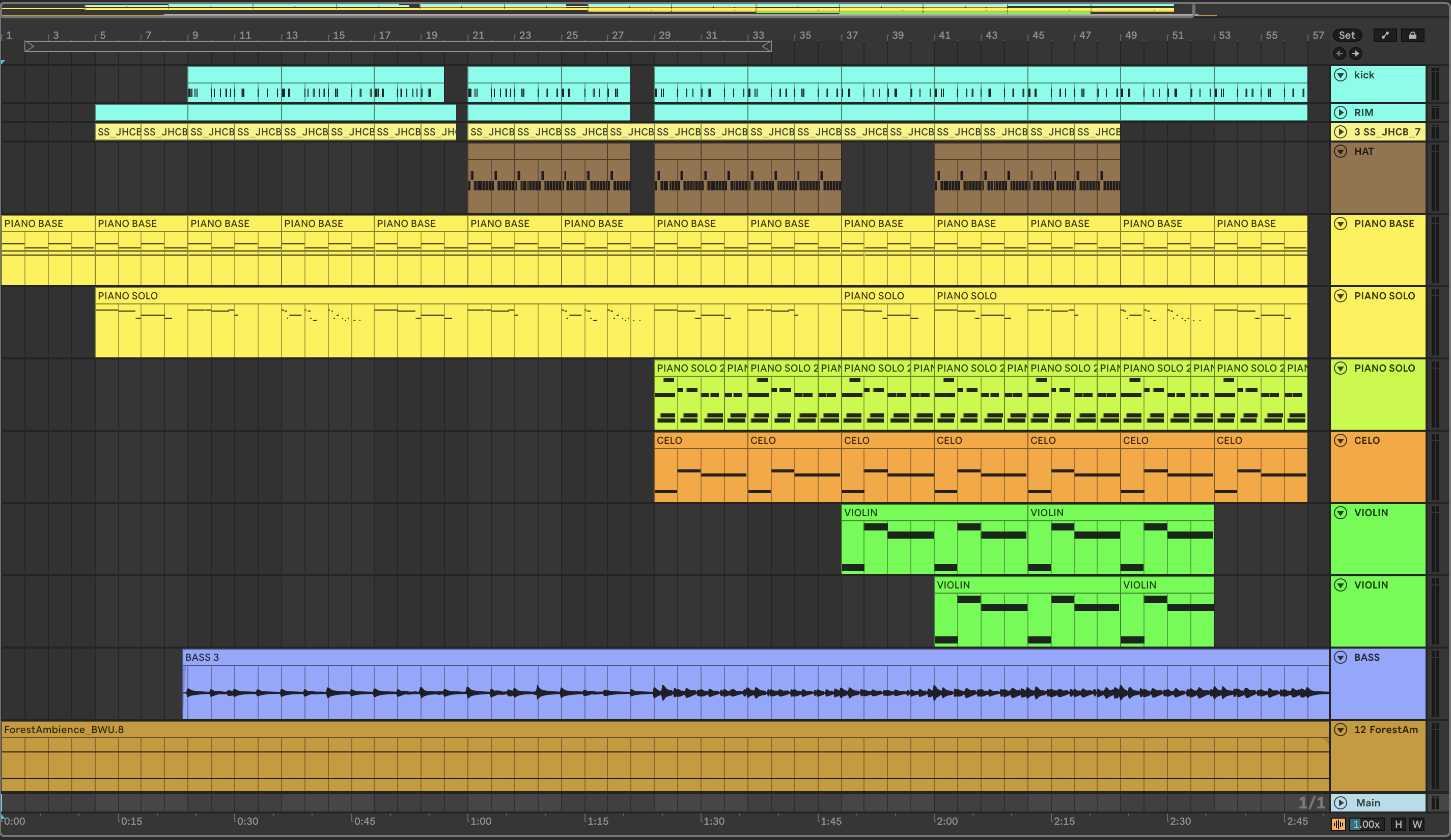Click the W optimize width button
The height and width of the screenshot is (840, 1451).
[x=1417, y=824]
